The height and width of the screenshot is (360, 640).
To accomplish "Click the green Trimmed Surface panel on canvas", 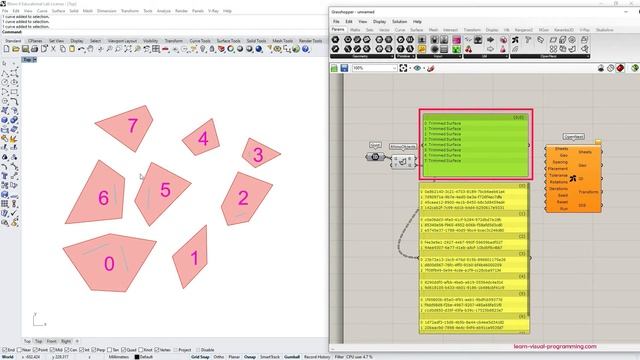I will (476, 145).
